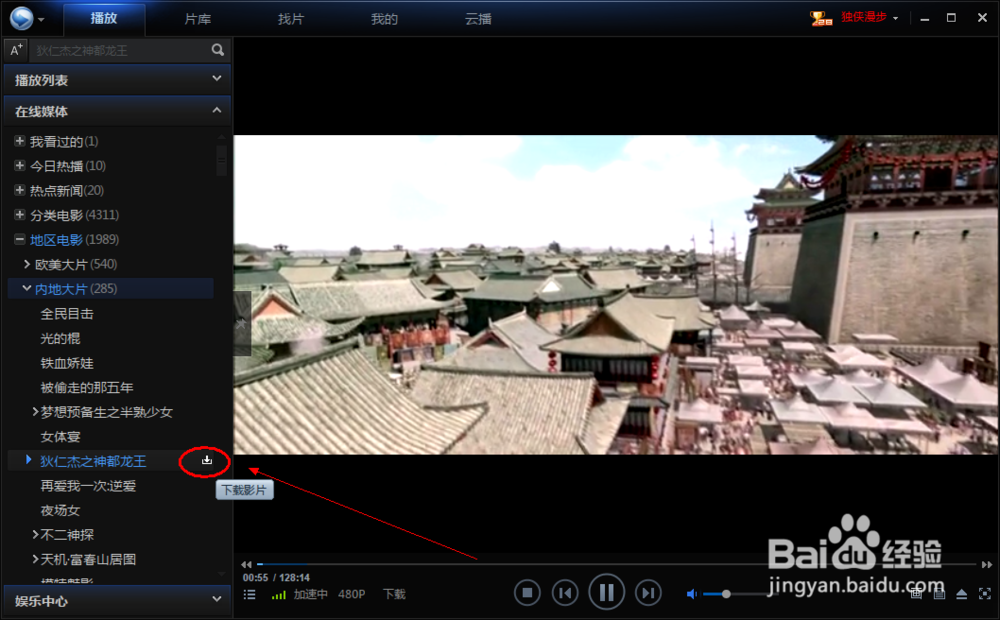Mute the volume speaker icon
The width and height of the screenshot is (1000, 620).
point(691,594)
